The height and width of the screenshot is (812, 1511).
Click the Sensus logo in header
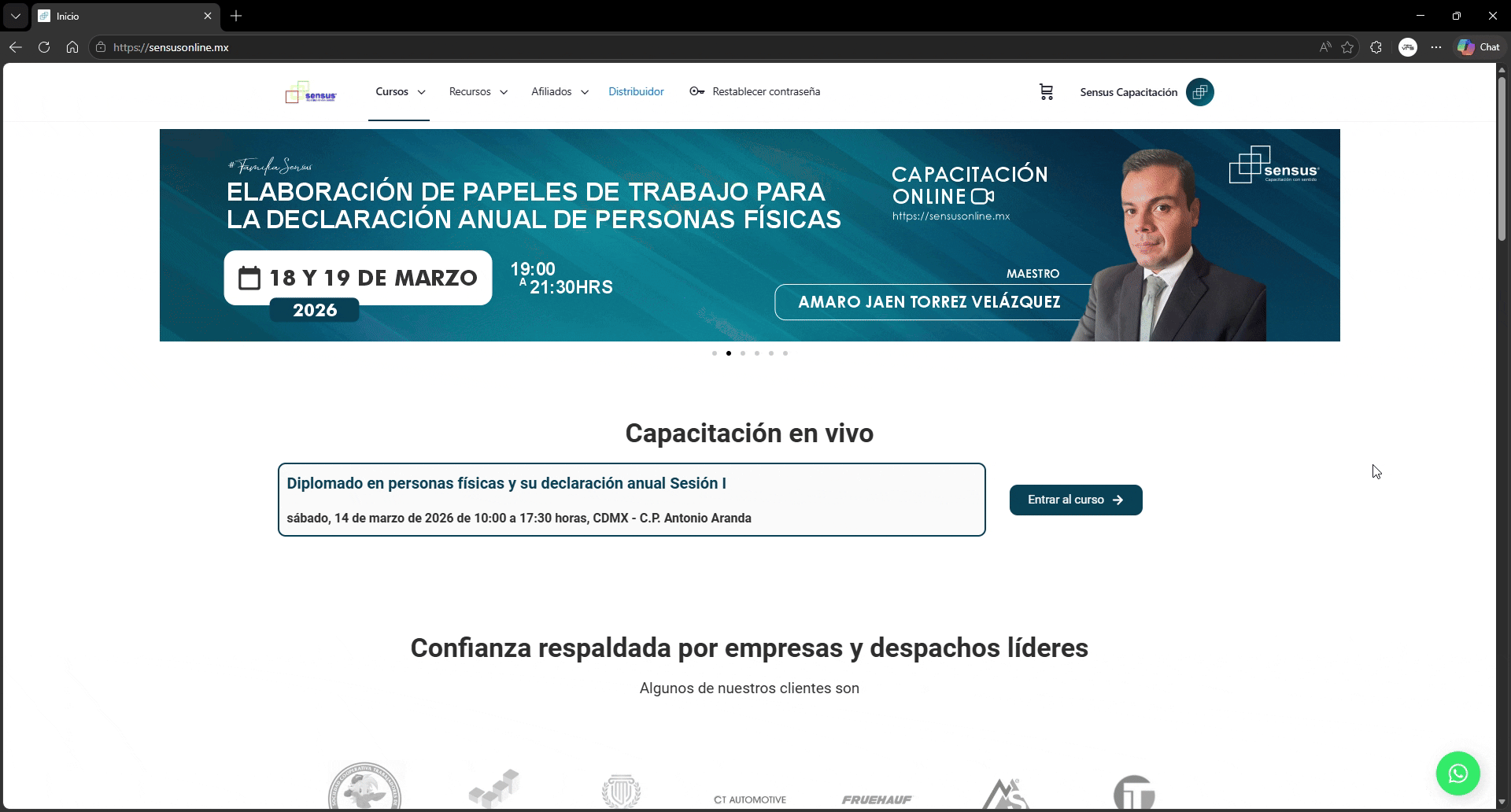[x=311, y=93]
